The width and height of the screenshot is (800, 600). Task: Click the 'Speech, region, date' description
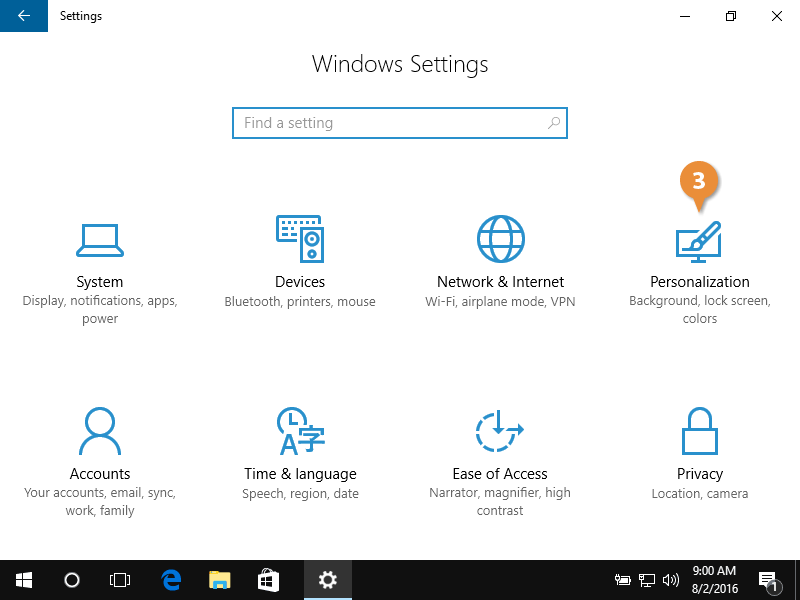(301, 493)
